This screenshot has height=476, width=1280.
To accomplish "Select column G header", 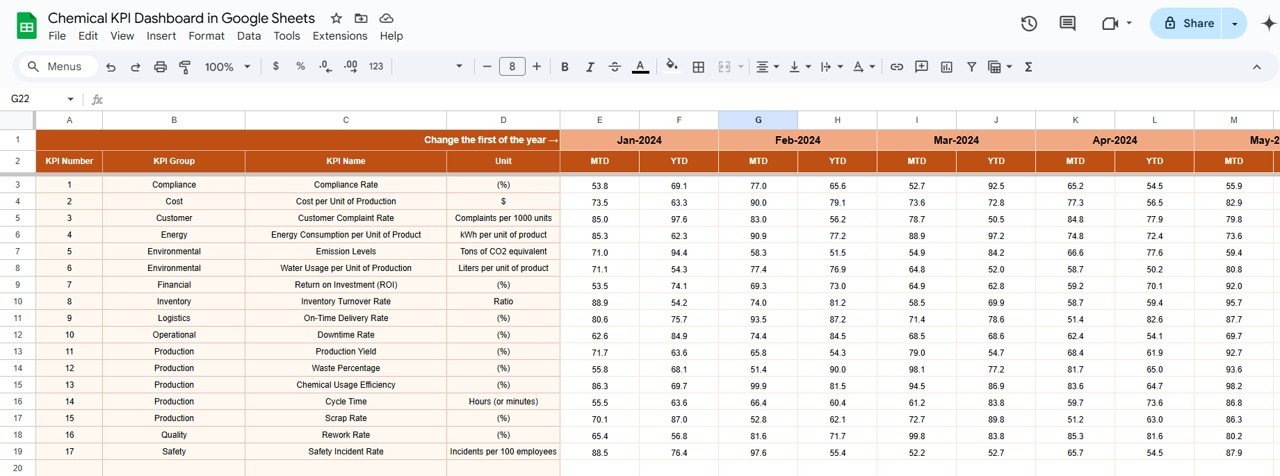I will (758, 120).
